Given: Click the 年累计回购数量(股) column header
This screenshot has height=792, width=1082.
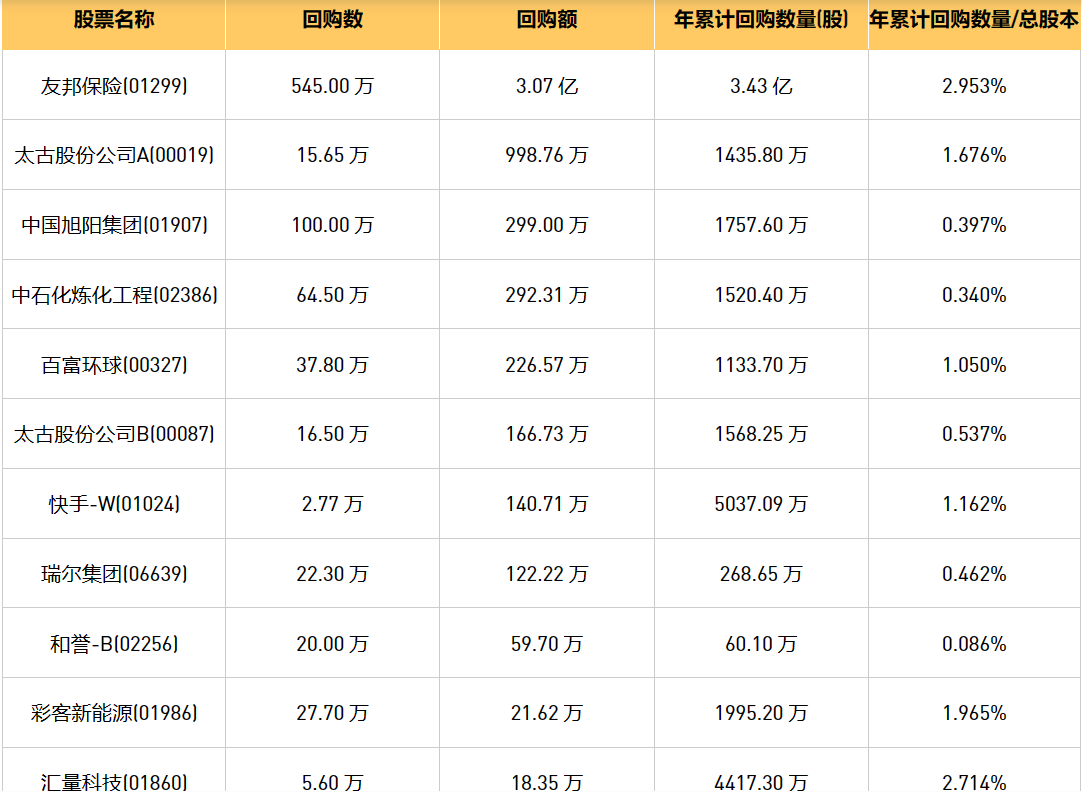Looking at the screenshot, I should coord(761,21).
